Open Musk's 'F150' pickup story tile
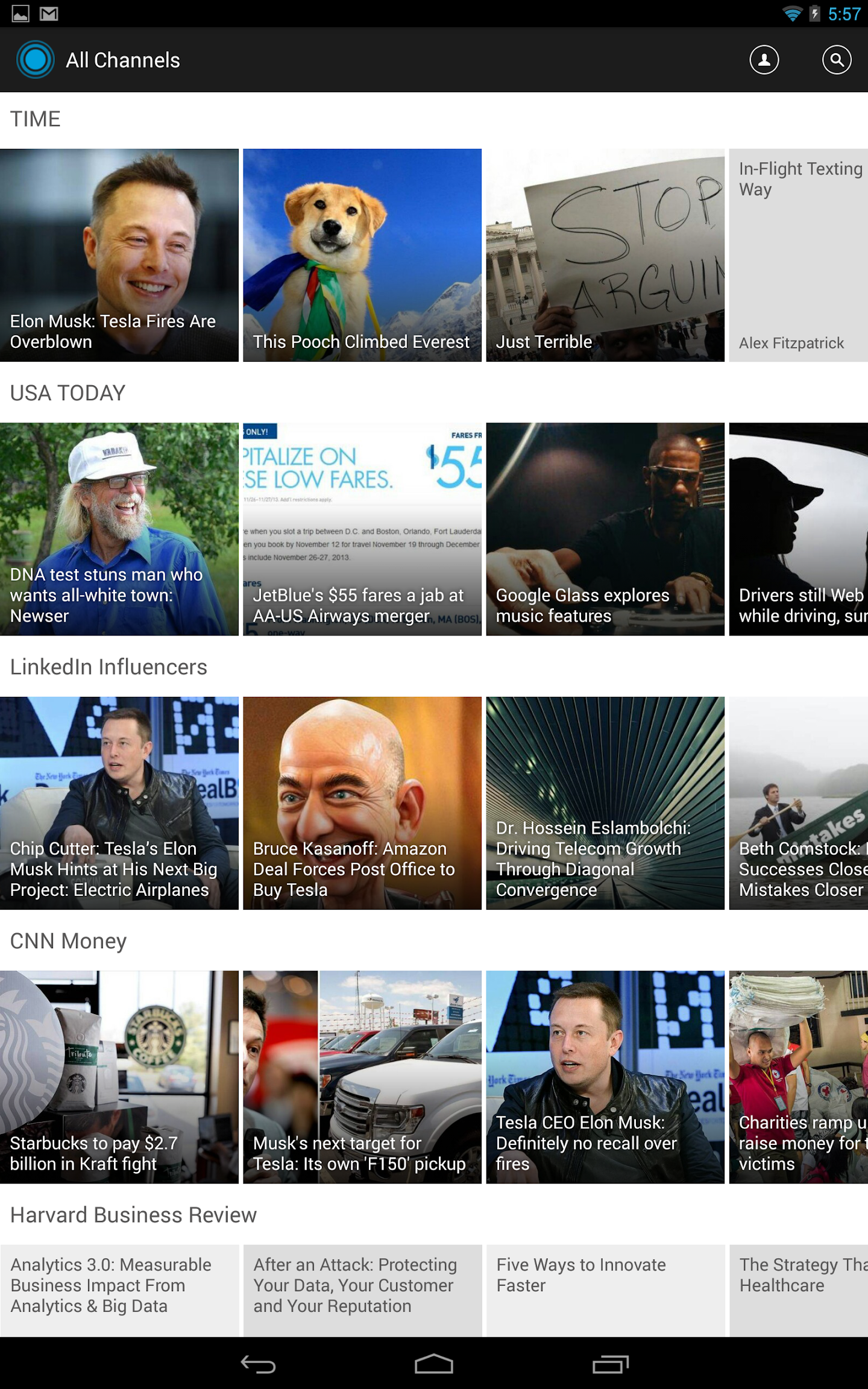This screenshot has width=868, height=1389. [362, 1077]
